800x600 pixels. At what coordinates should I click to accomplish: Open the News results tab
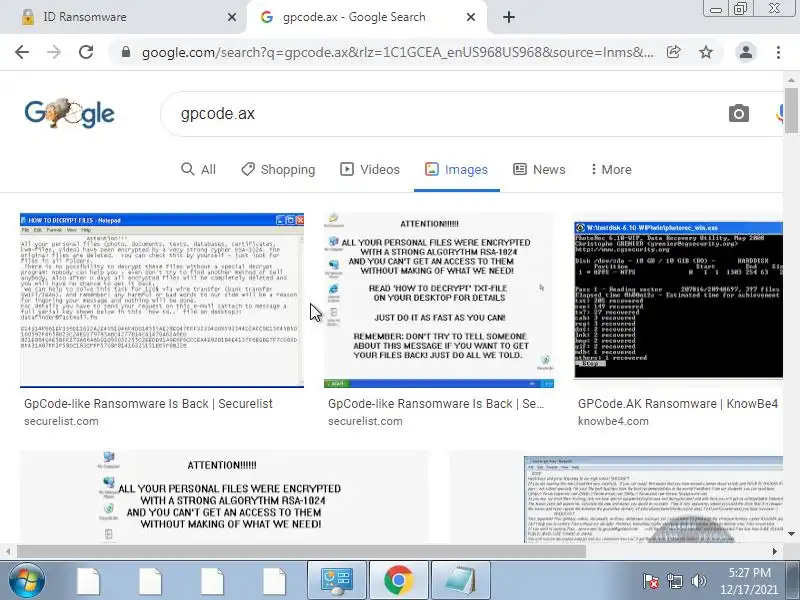coord(539,169)
